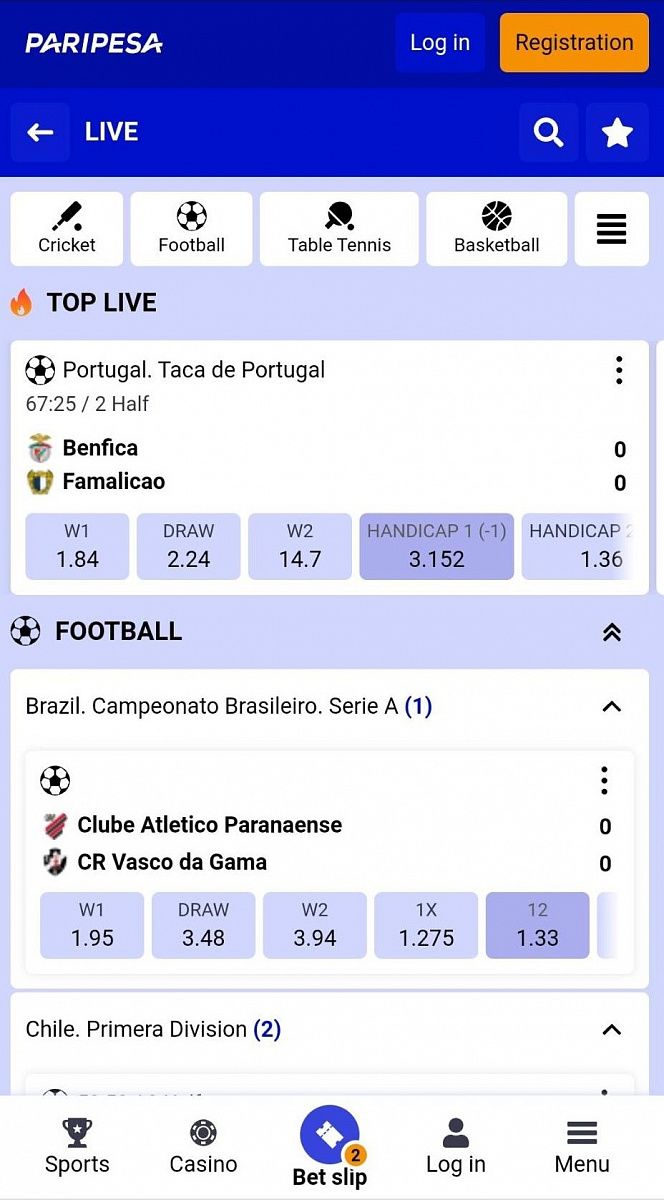Image resolution: width=664 pixels, height=1200 pixels.
Task: Go back using the left arrow
Action: pos(40,132)
